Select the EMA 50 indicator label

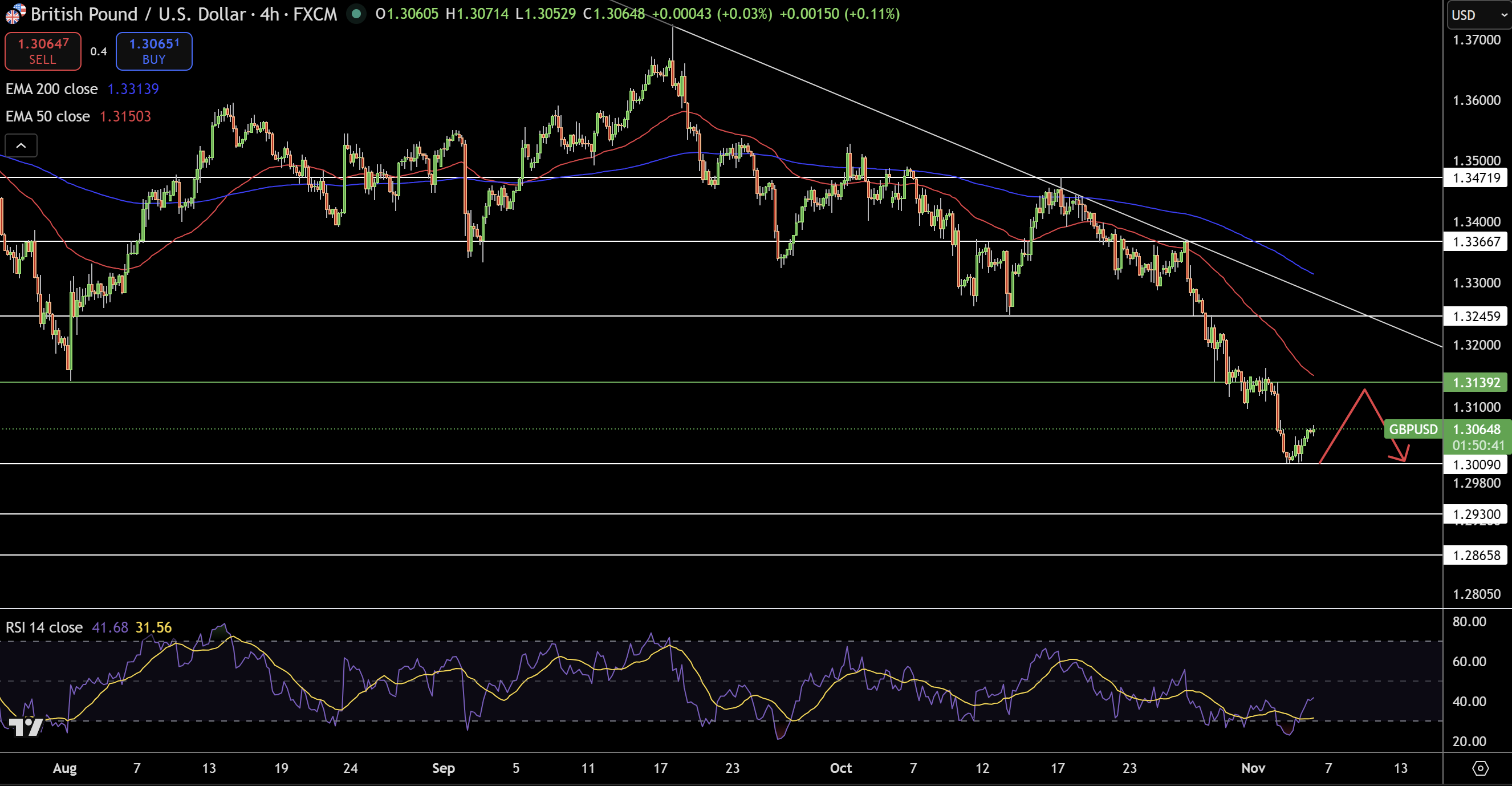[46, 116]
